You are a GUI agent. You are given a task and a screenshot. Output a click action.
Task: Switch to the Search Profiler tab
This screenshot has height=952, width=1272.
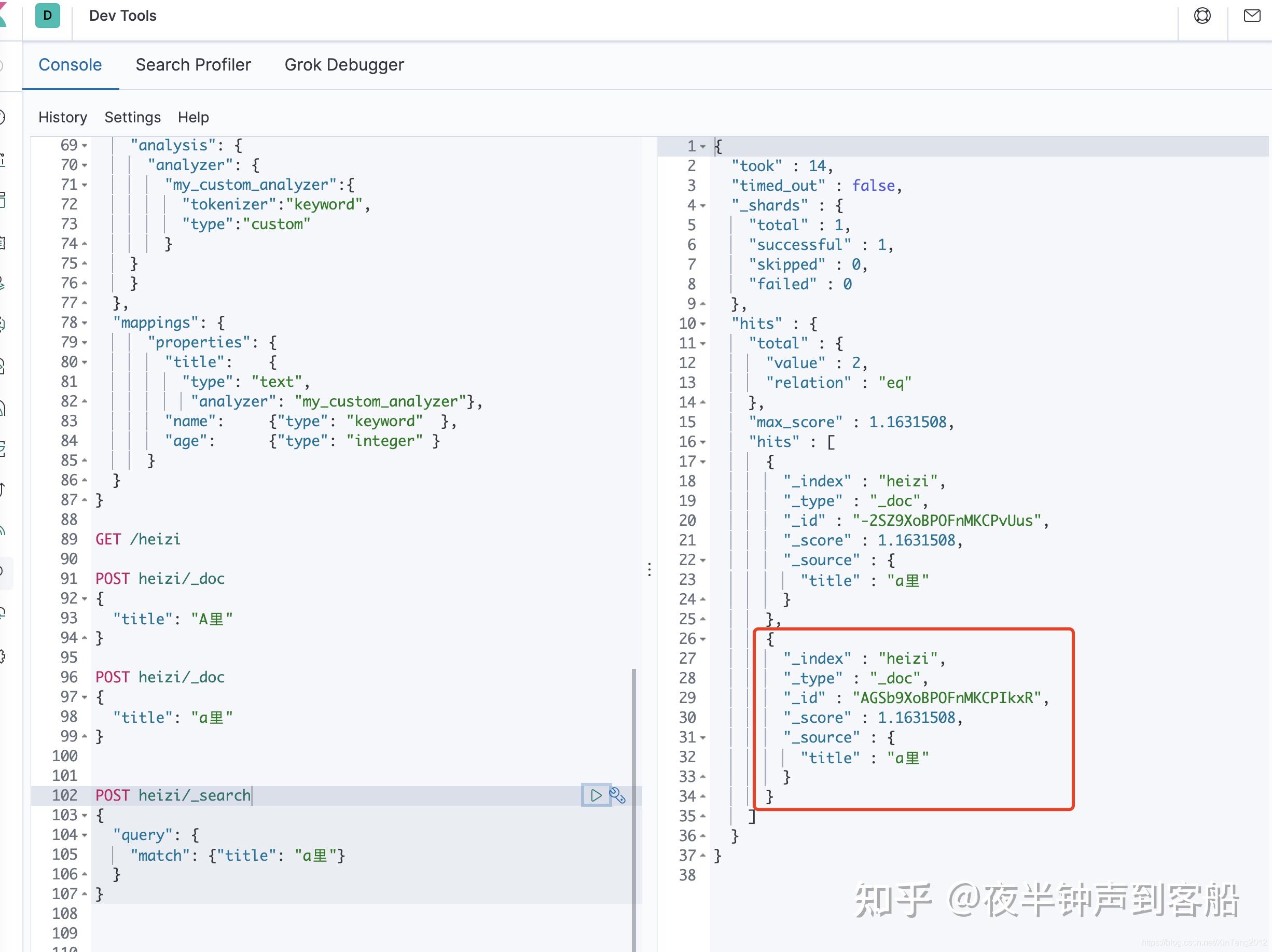tap(193, 65)
